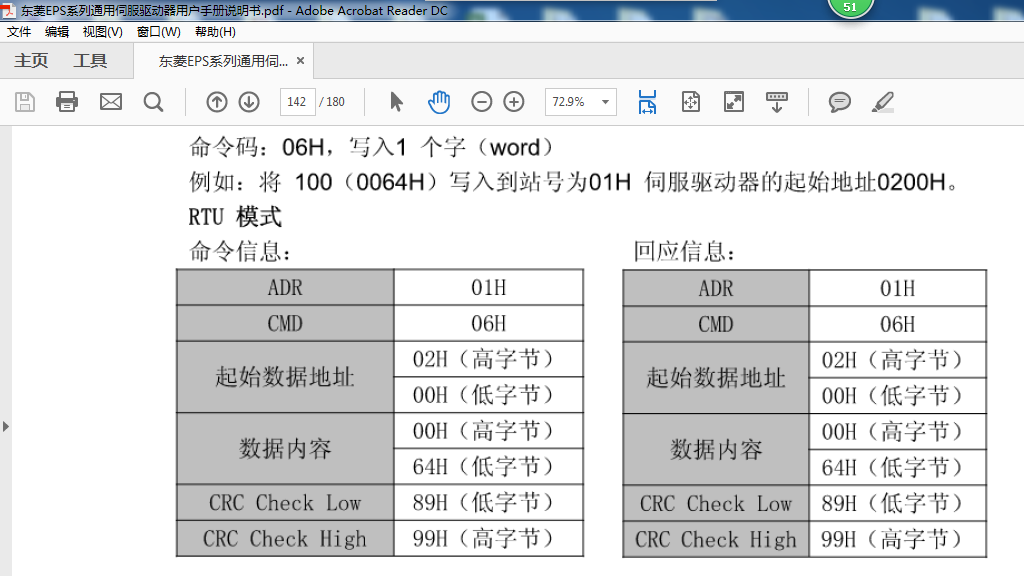
Task: Click the fit one full page icon
Action: (x=690, y=102)
